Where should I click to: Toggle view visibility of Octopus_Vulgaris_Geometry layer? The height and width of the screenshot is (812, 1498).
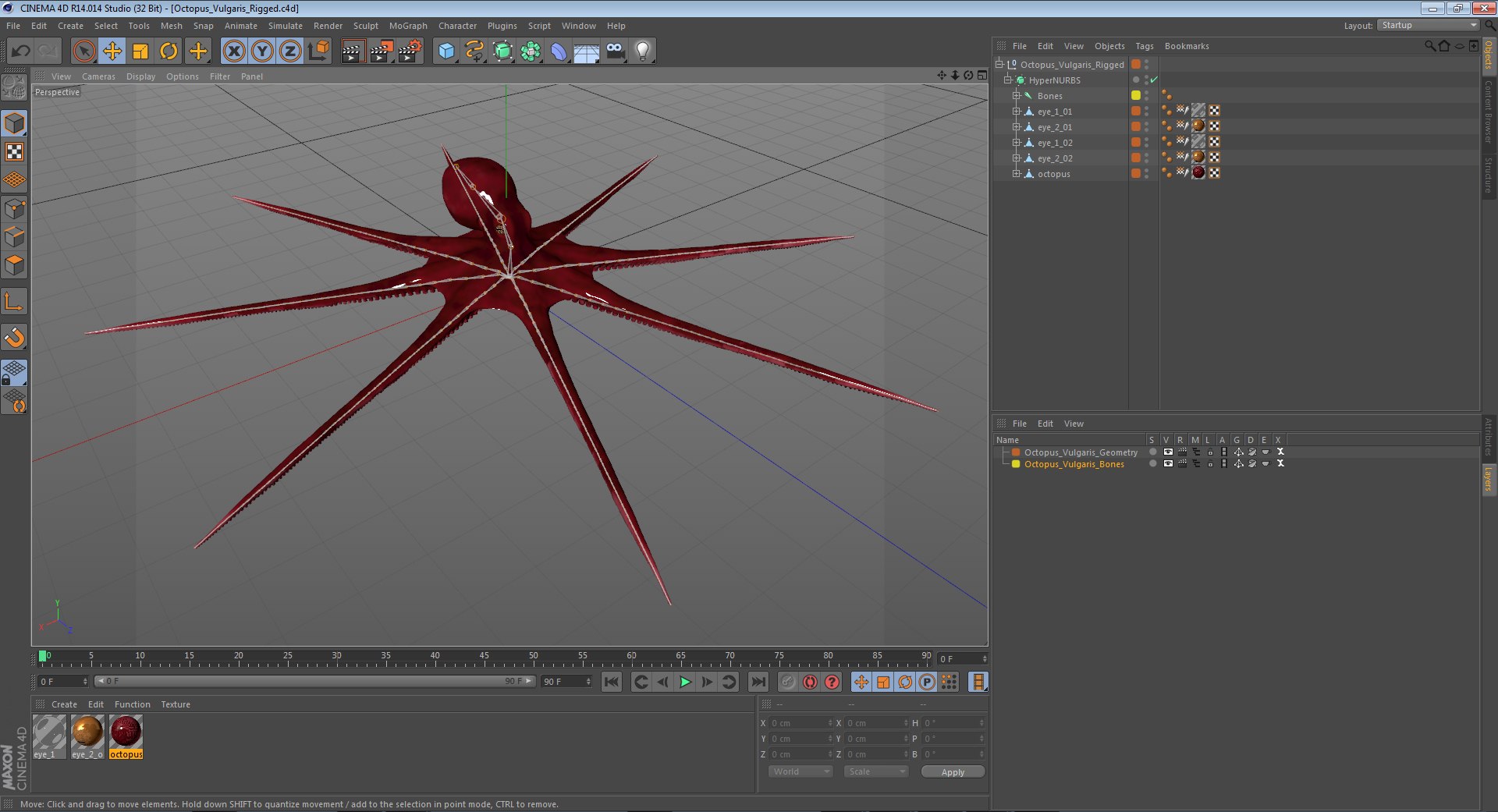[x=1167, y=452]
